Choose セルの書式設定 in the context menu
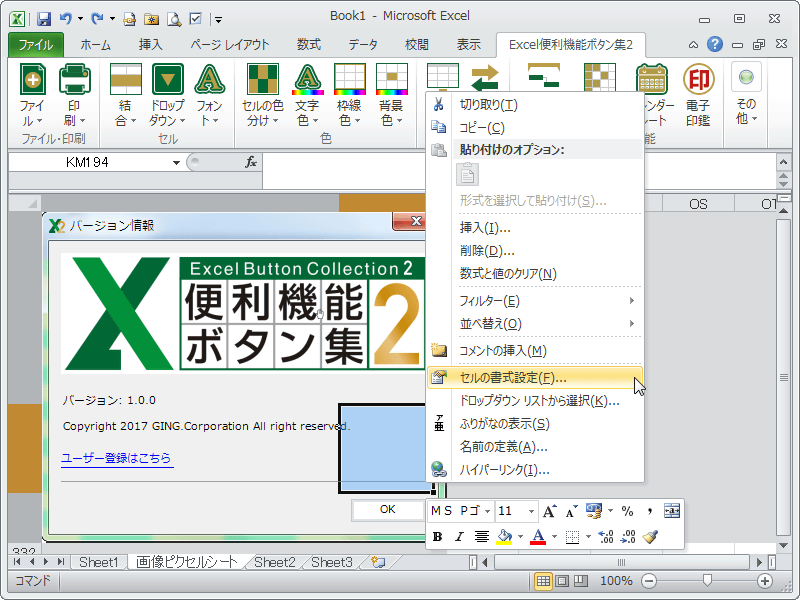 coord(535,378)
